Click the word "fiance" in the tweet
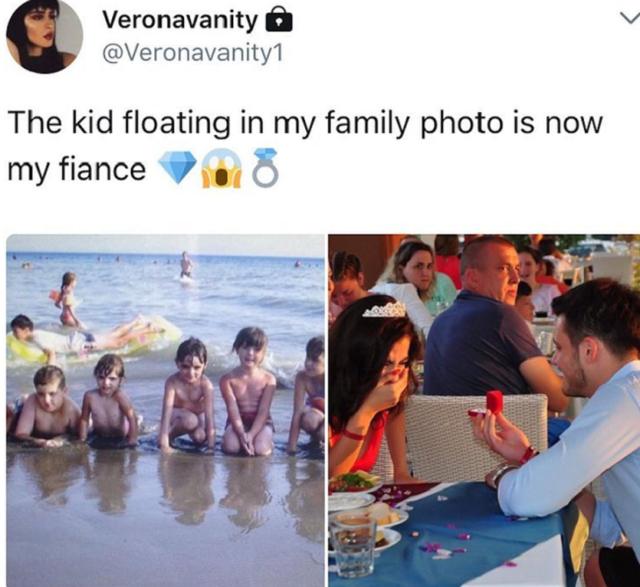This screenshot has height=587, width=640. 104,170
